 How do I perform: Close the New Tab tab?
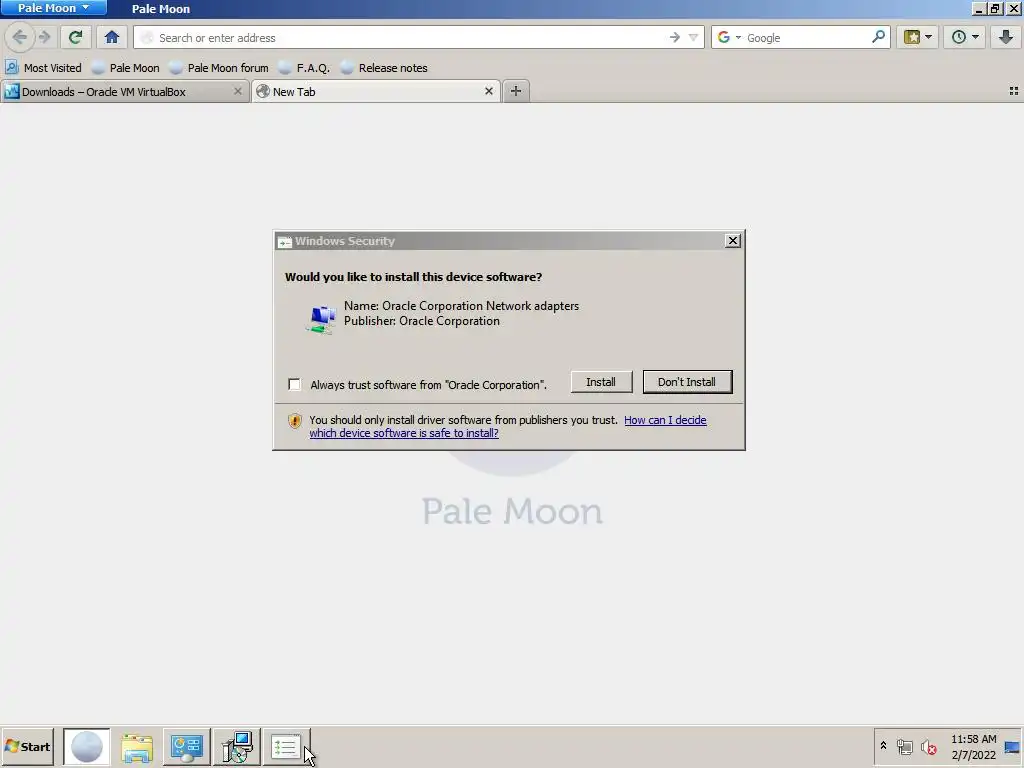488,91
